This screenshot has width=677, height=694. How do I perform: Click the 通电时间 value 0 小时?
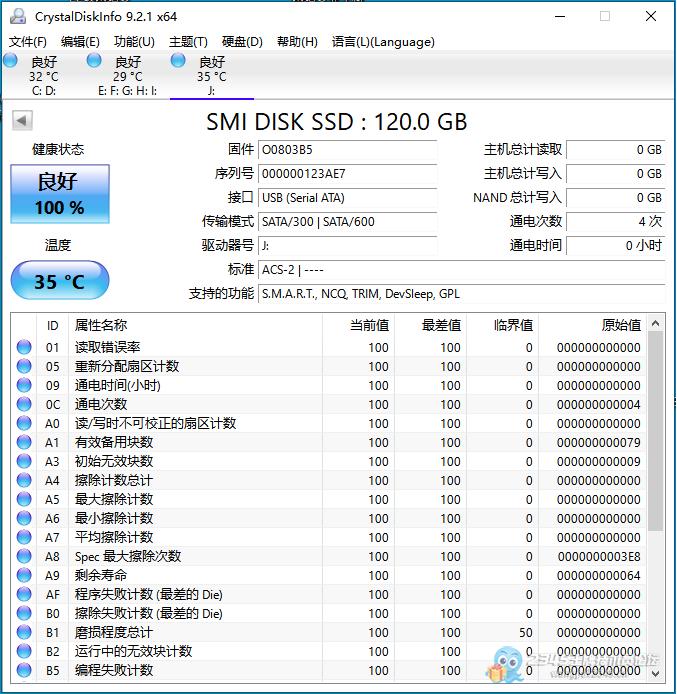click(x=615, y=246)
